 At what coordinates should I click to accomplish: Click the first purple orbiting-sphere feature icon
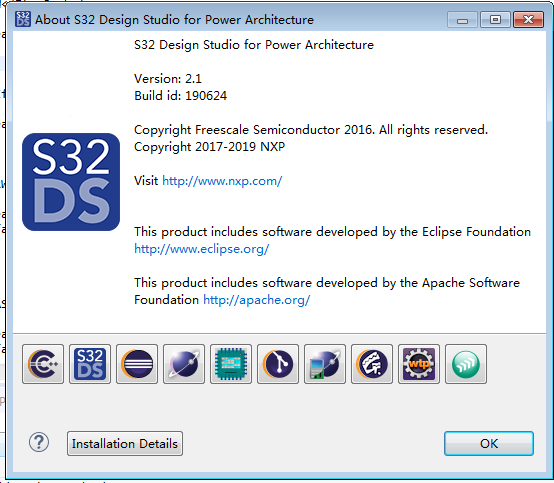[184, 364]
